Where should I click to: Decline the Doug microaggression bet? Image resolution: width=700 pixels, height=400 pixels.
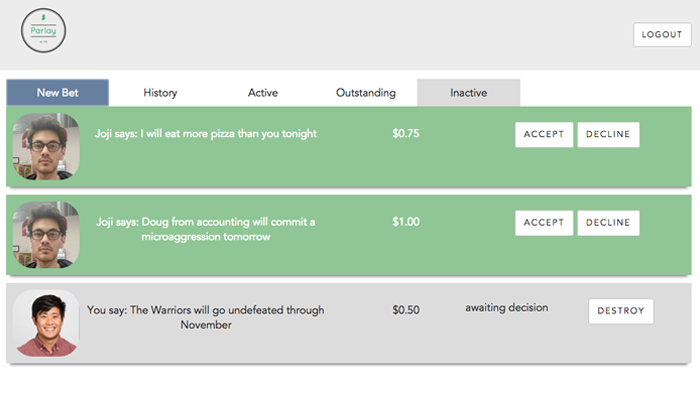[x=608, y=223]
